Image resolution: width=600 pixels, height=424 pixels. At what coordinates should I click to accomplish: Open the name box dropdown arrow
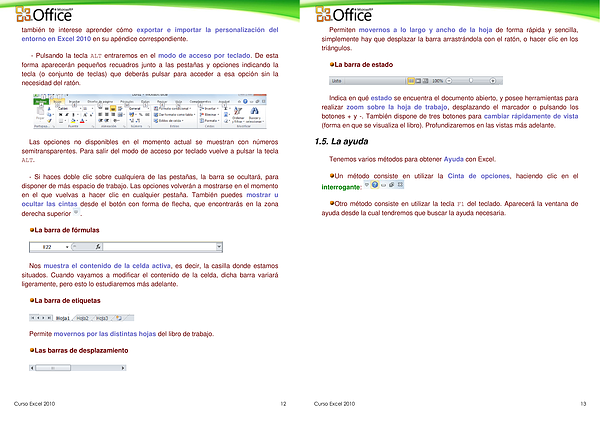[67, 247]
